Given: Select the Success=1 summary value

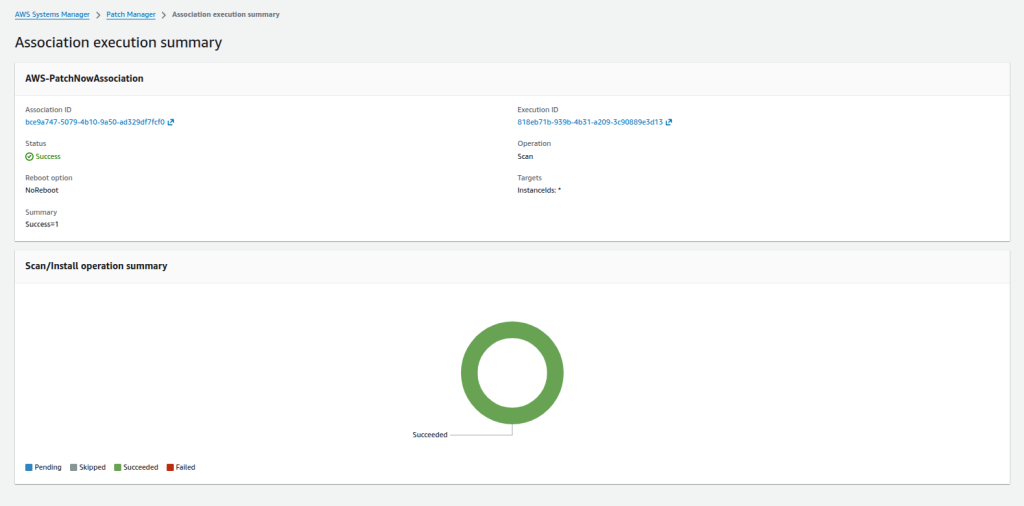Looking at the screenshot, I should pos(42,225).
